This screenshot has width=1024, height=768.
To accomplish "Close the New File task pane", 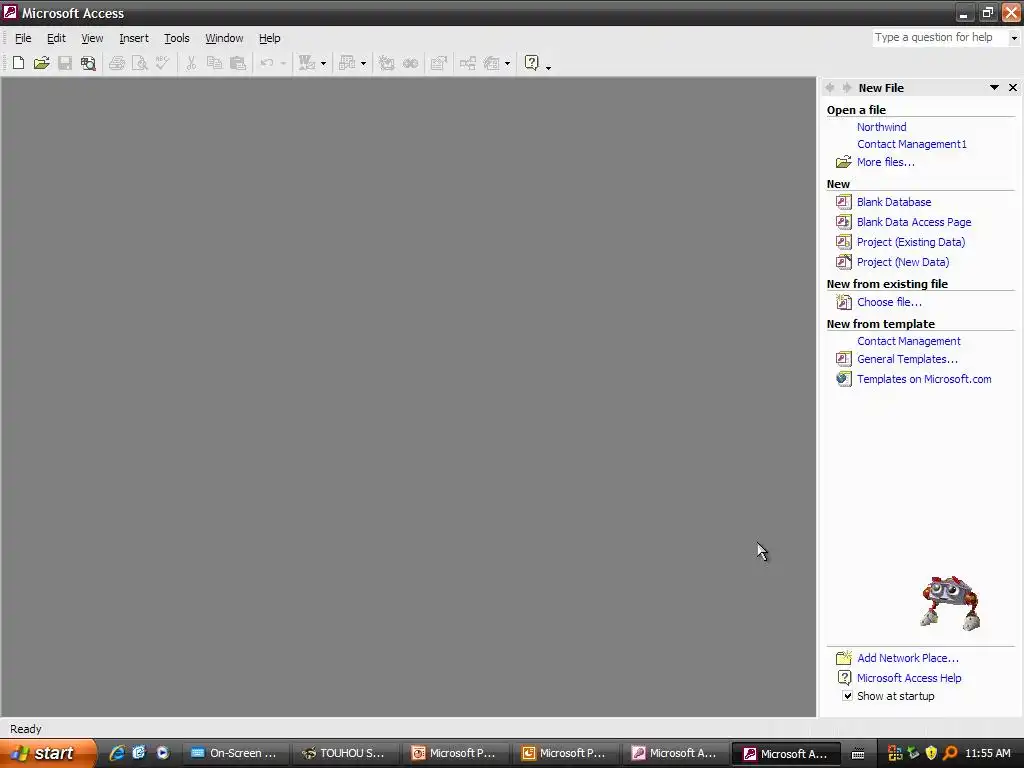I will 1013,88.
